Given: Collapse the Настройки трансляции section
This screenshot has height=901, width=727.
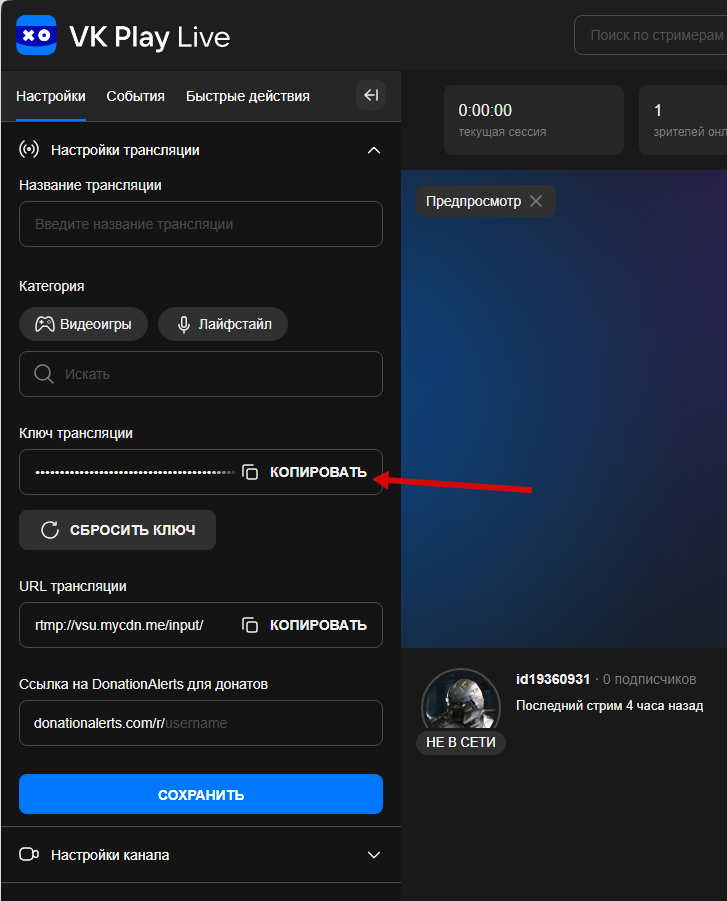Looking at the screenshot, I should [374, 150].
